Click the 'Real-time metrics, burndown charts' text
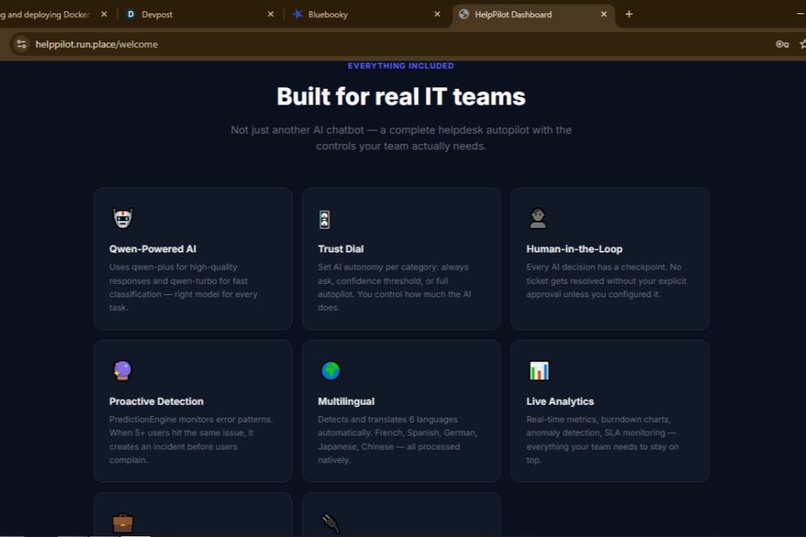This screenshot has width=806, height=537. [602, 440]
